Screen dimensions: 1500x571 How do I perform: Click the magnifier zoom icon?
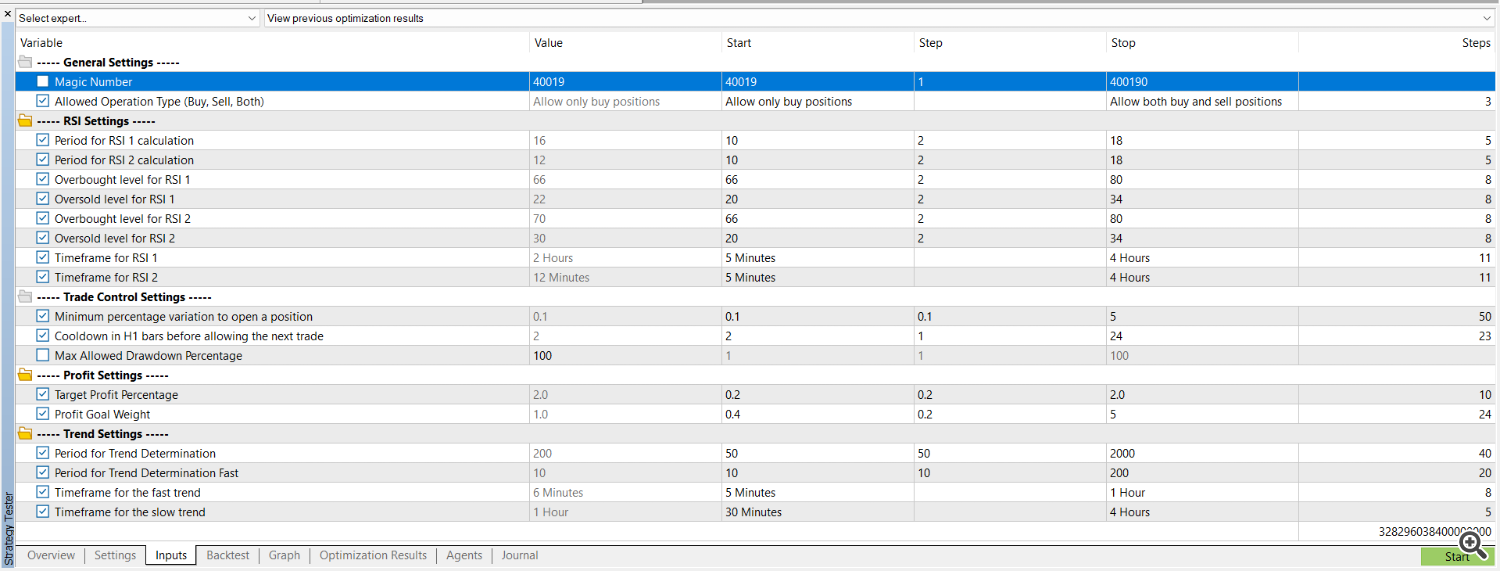pyautogui.click(x=1473, y=543)
